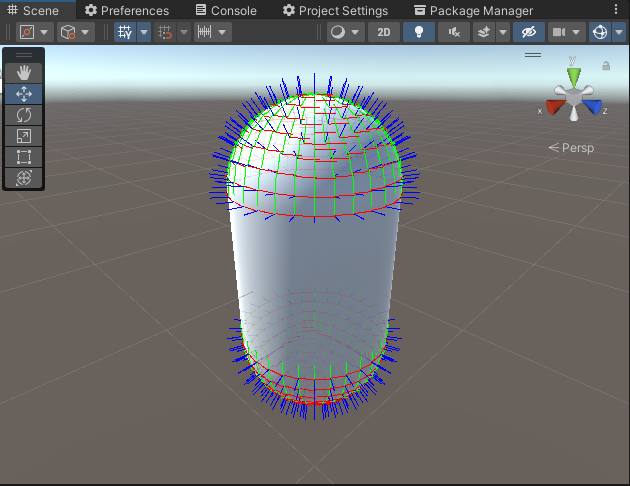Open the window three-dot options menu

tap(616, 10)
